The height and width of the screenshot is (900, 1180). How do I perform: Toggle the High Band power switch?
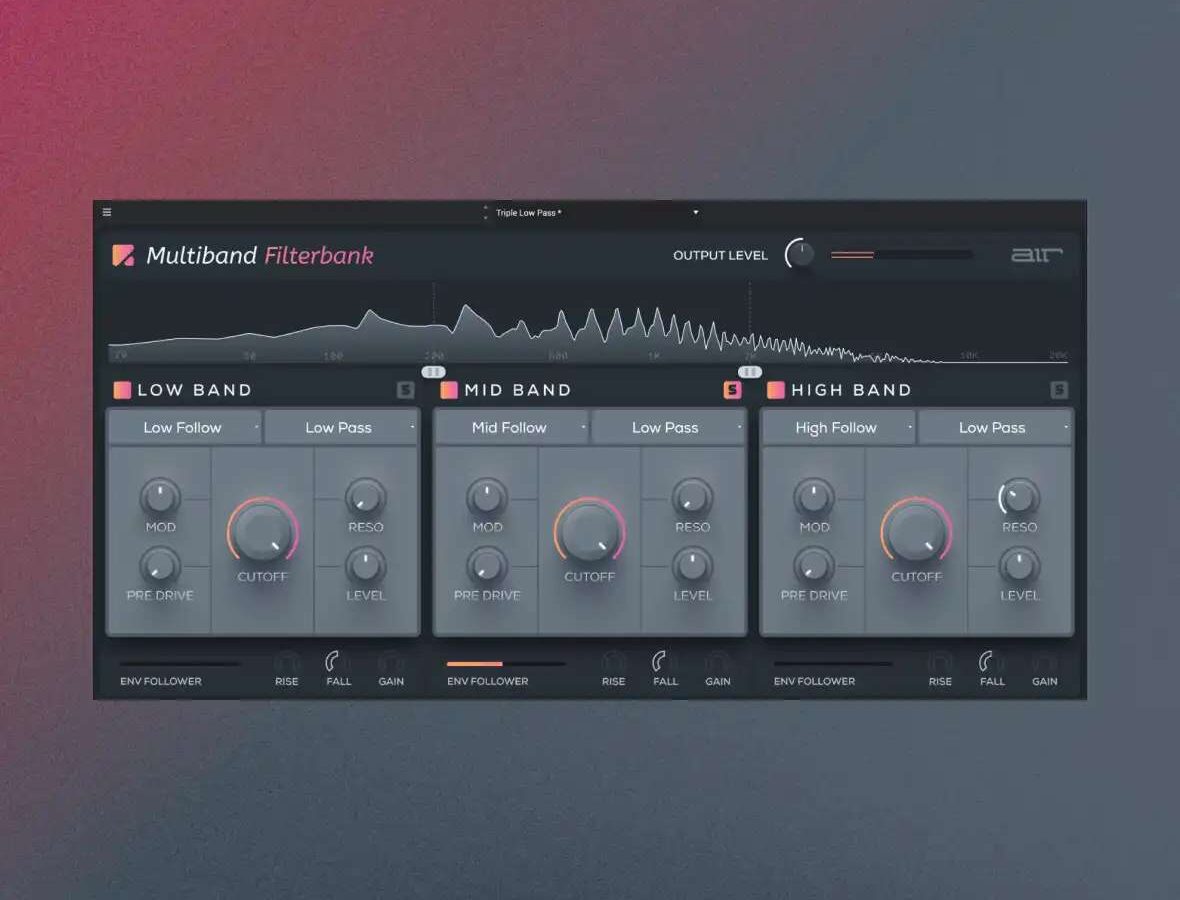(x=776, y=390)
